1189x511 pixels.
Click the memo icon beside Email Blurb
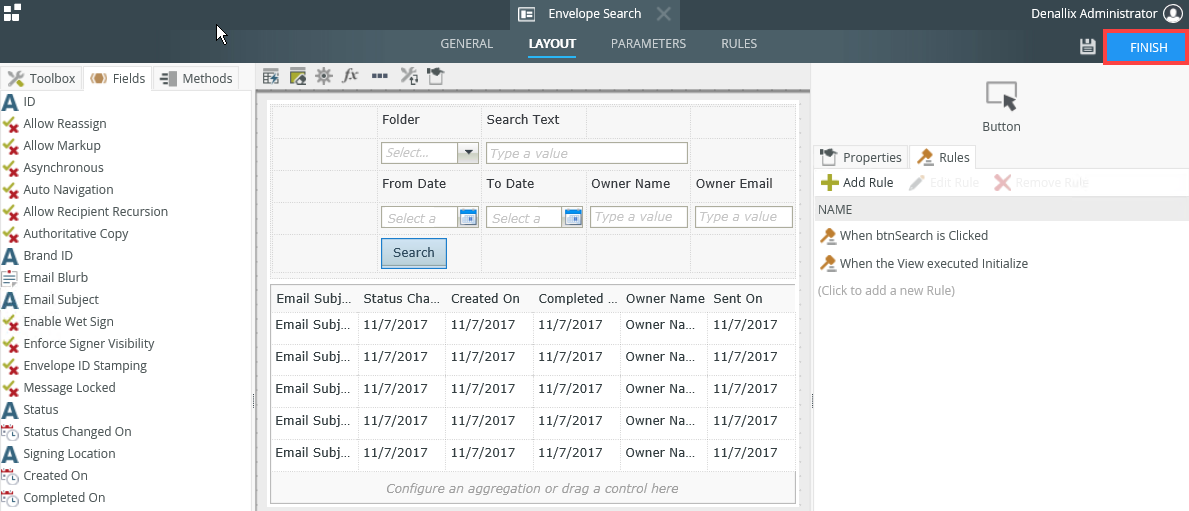(x=10, y=277)
